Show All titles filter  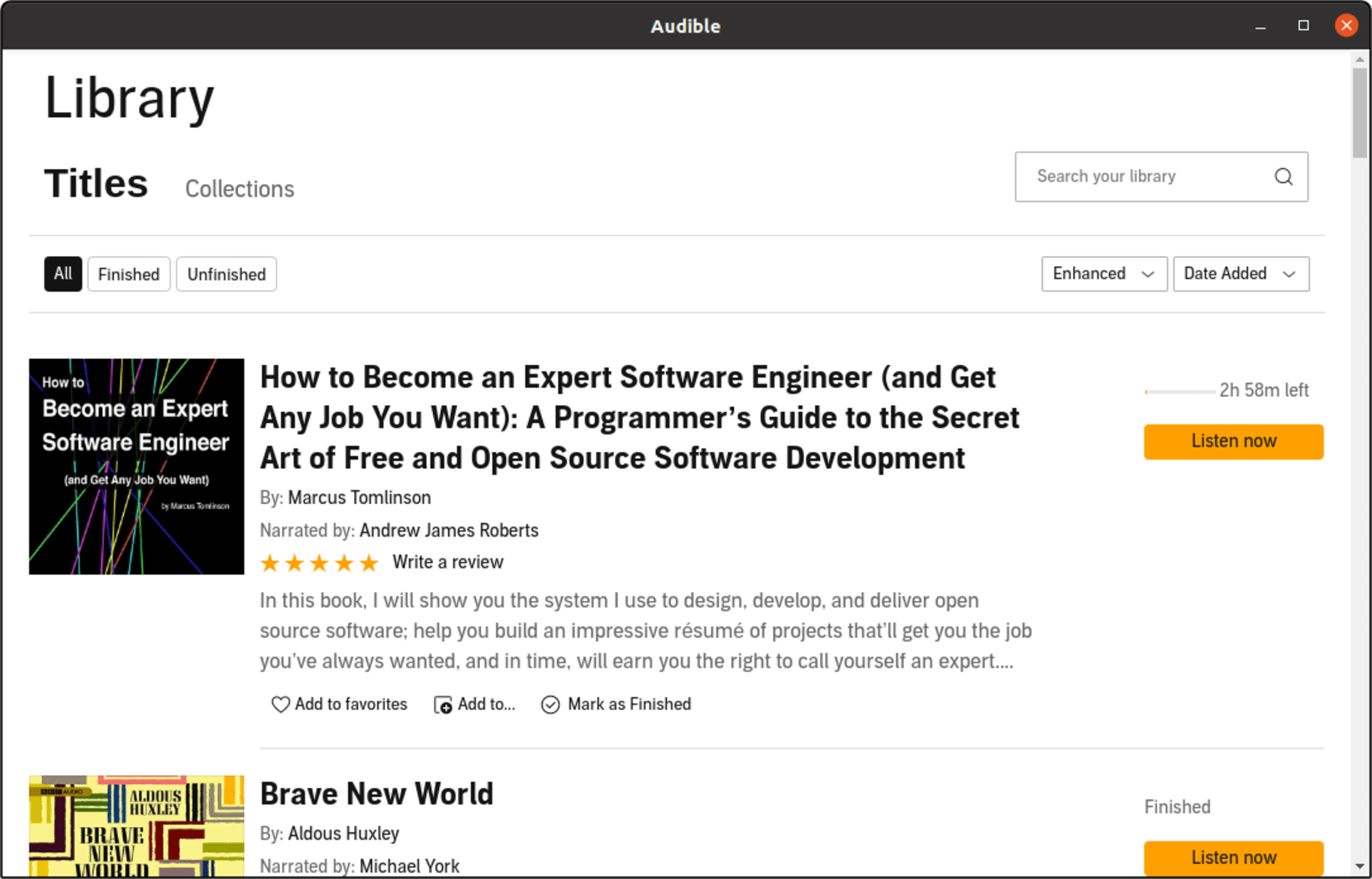point(63,274)
